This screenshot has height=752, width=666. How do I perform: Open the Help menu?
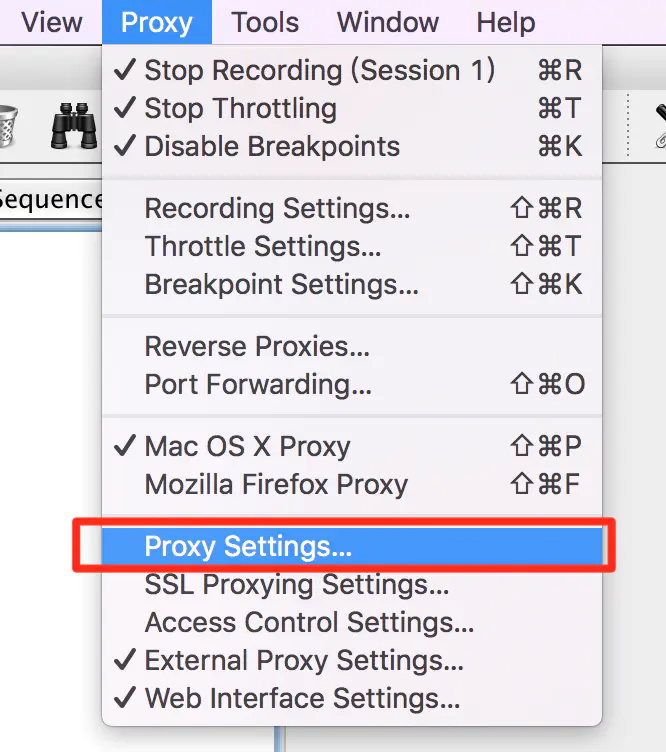[x=506, y=22]
